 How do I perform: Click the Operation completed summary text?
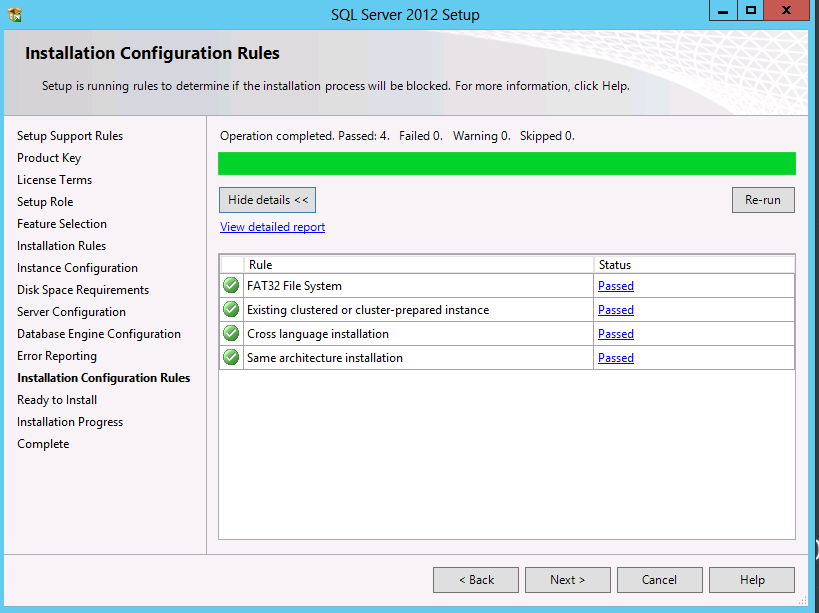pos(397,136)
